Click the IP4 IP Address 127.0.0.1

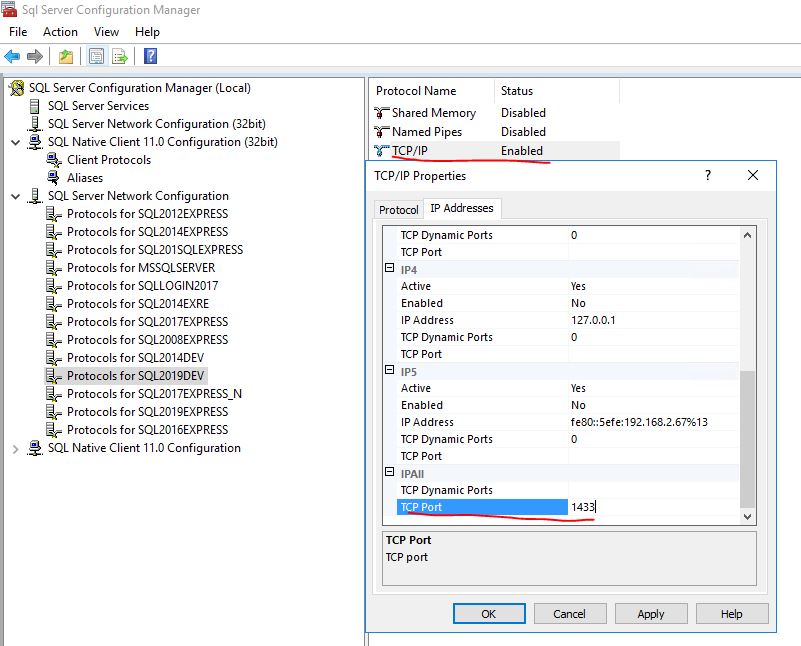(x=593, y=320)
